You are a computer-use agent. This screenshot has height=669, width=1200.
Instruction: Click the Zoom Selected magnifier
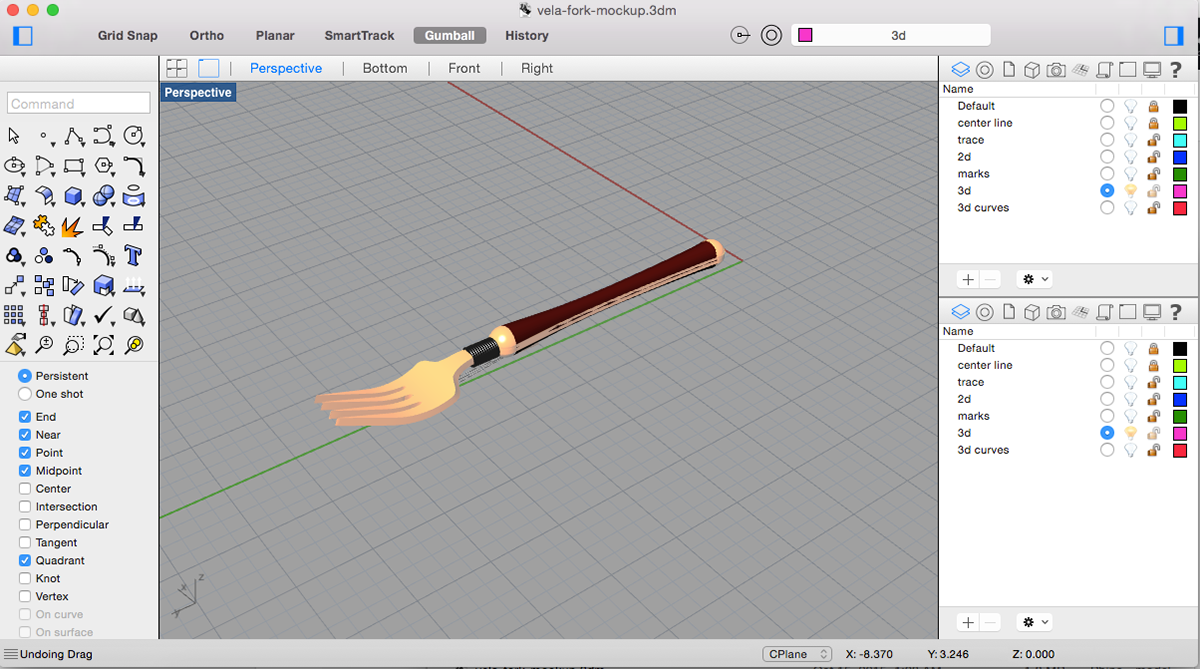[x=134, y=345]
